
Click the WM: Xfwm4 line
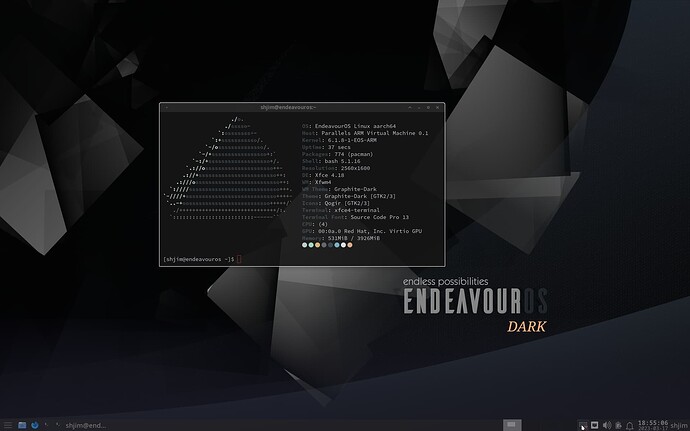pos(316,182)
